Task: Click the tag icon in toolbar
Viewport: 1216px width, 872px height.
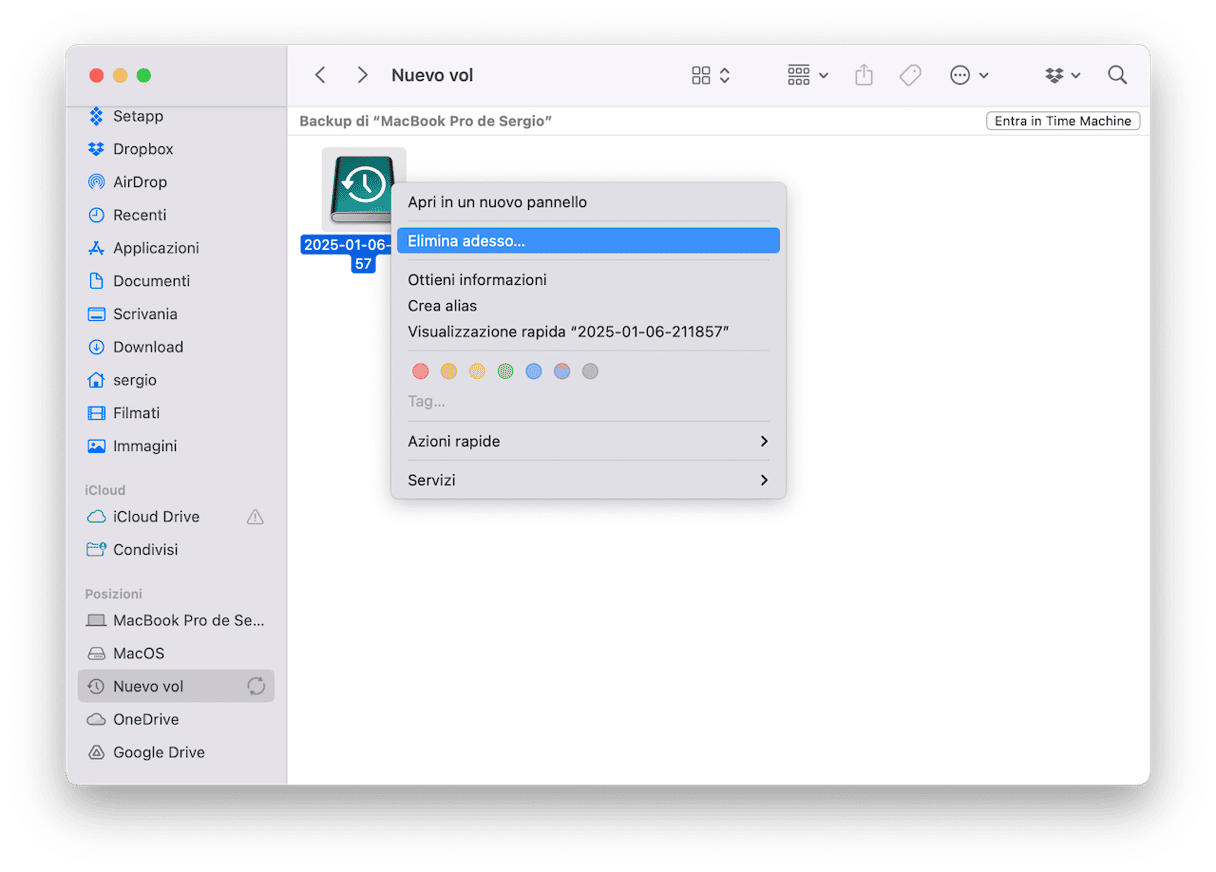Action: pos(910,75)
